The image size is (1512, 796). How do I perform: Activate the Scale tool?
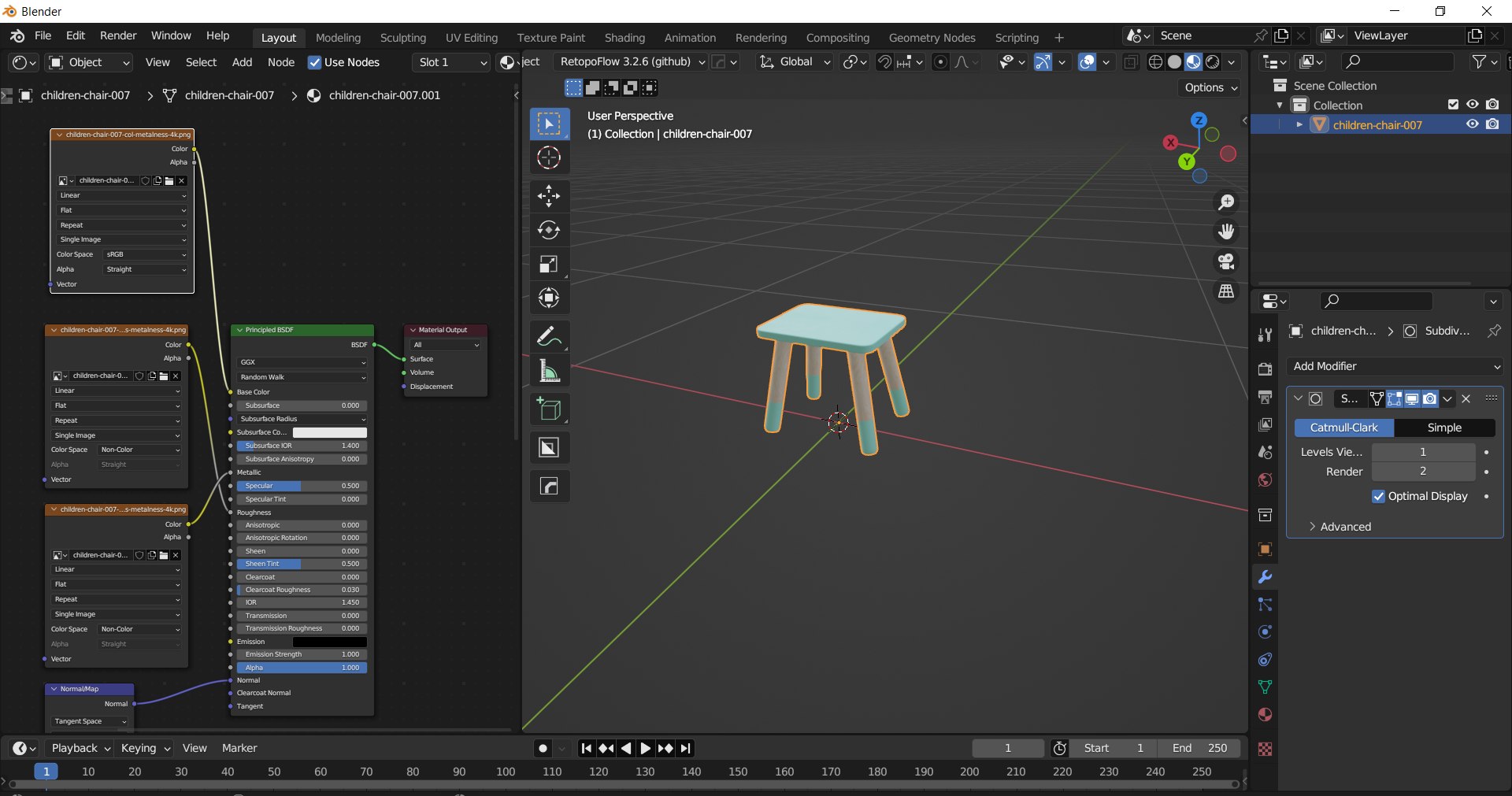coord(549,264)
